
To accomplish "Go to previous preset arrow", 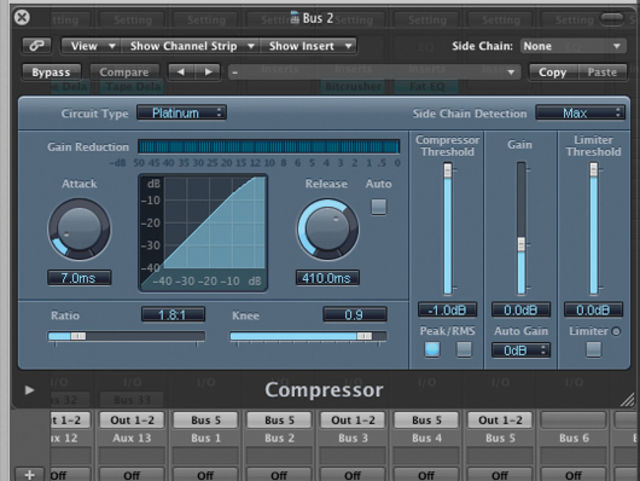I will click(181, 72).
